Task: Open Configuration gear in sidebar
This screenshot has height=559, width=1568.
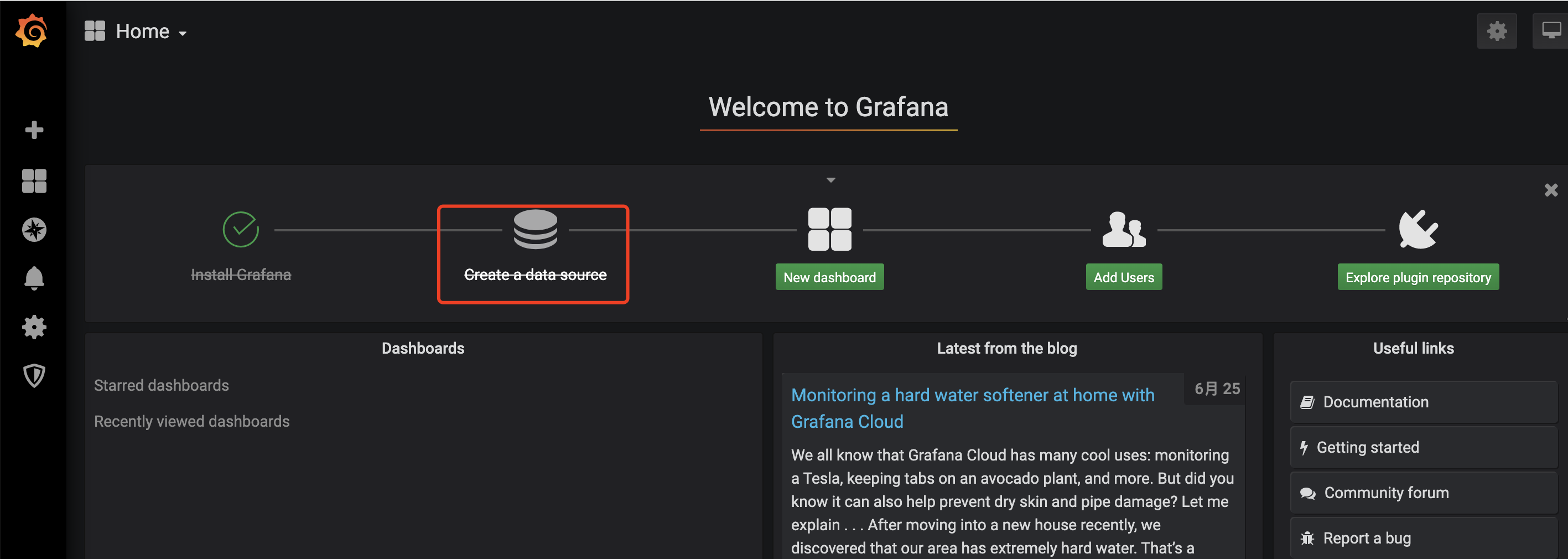Action: [x=34, y=327]
